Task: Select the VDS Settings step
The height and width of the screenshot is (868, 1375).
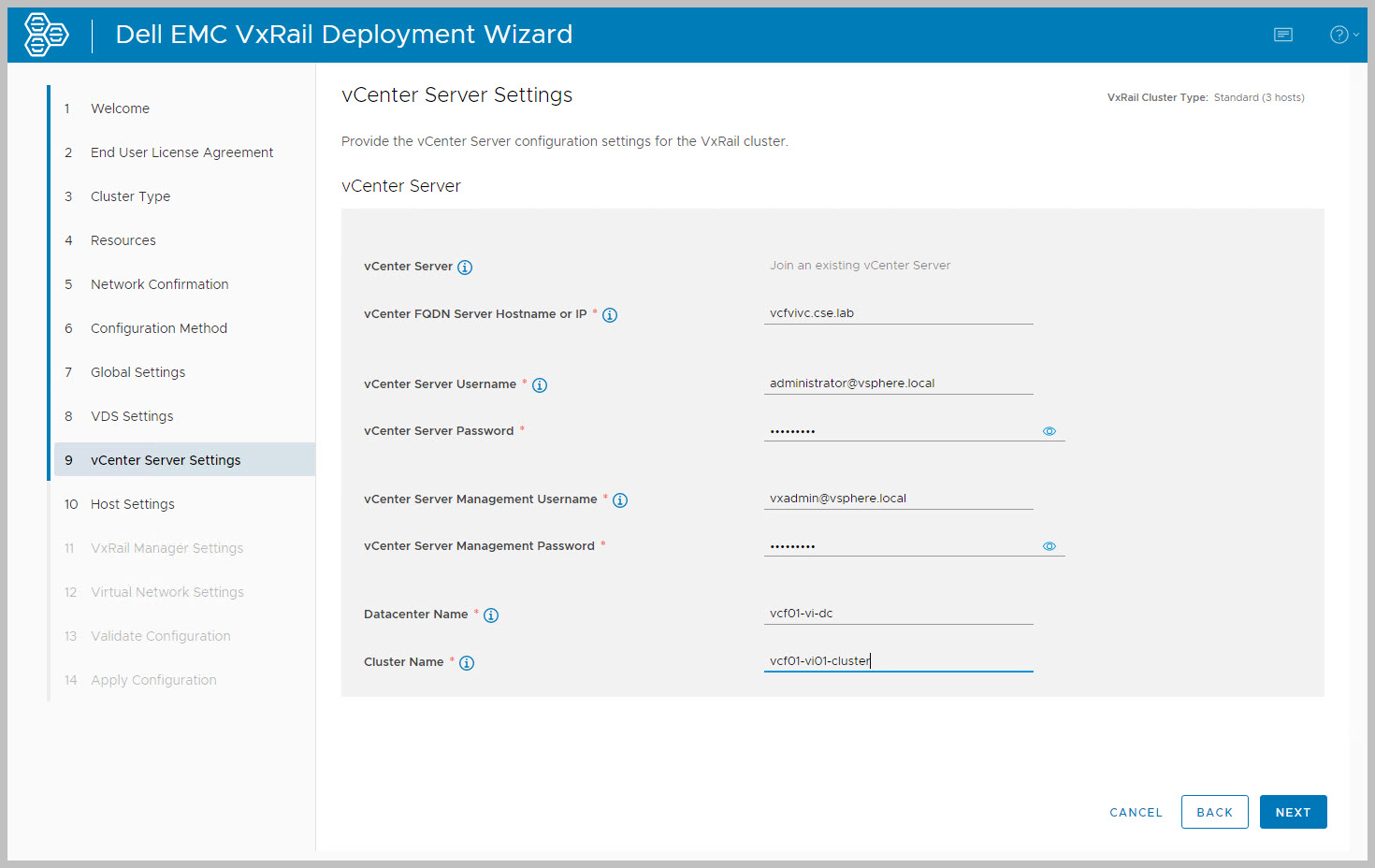Action: pos(132,416)
